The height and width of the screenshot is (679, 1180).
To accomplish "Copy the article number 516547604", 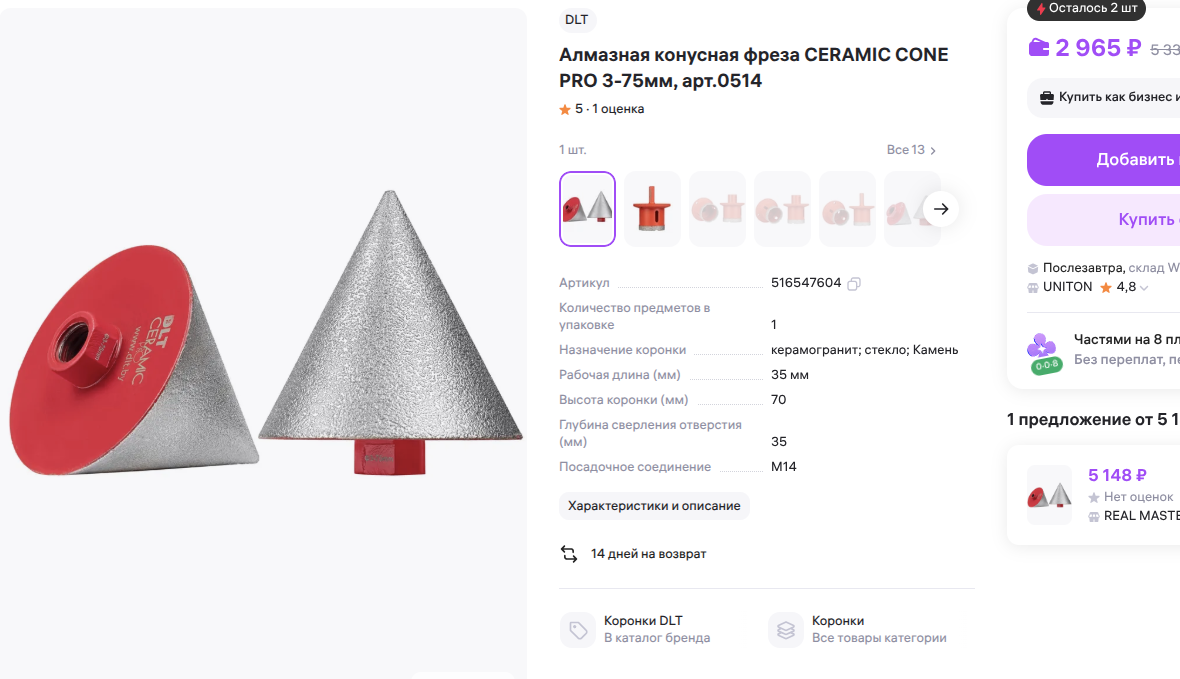I will point(853,284).
